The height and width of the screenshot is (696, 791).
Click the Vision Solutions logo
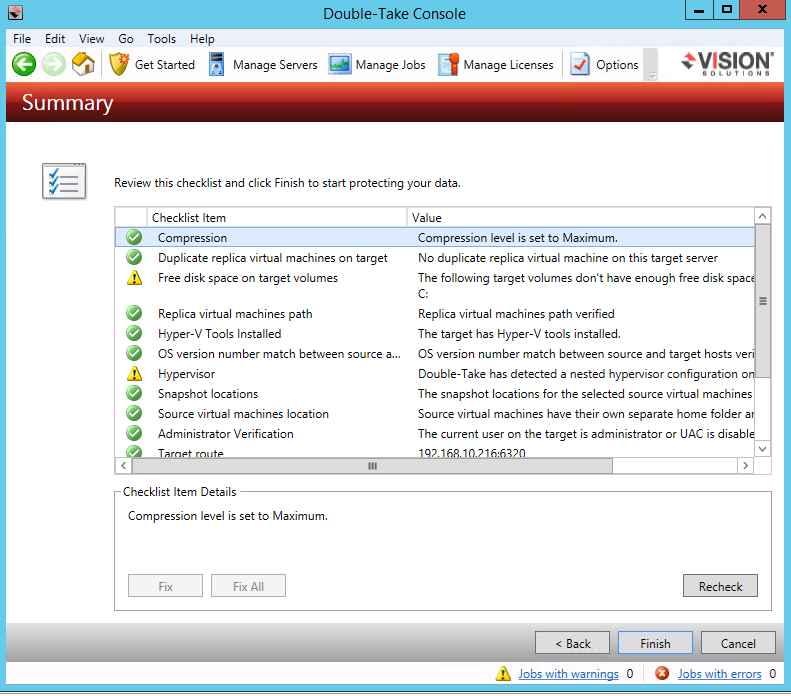(x=727, y=63)
